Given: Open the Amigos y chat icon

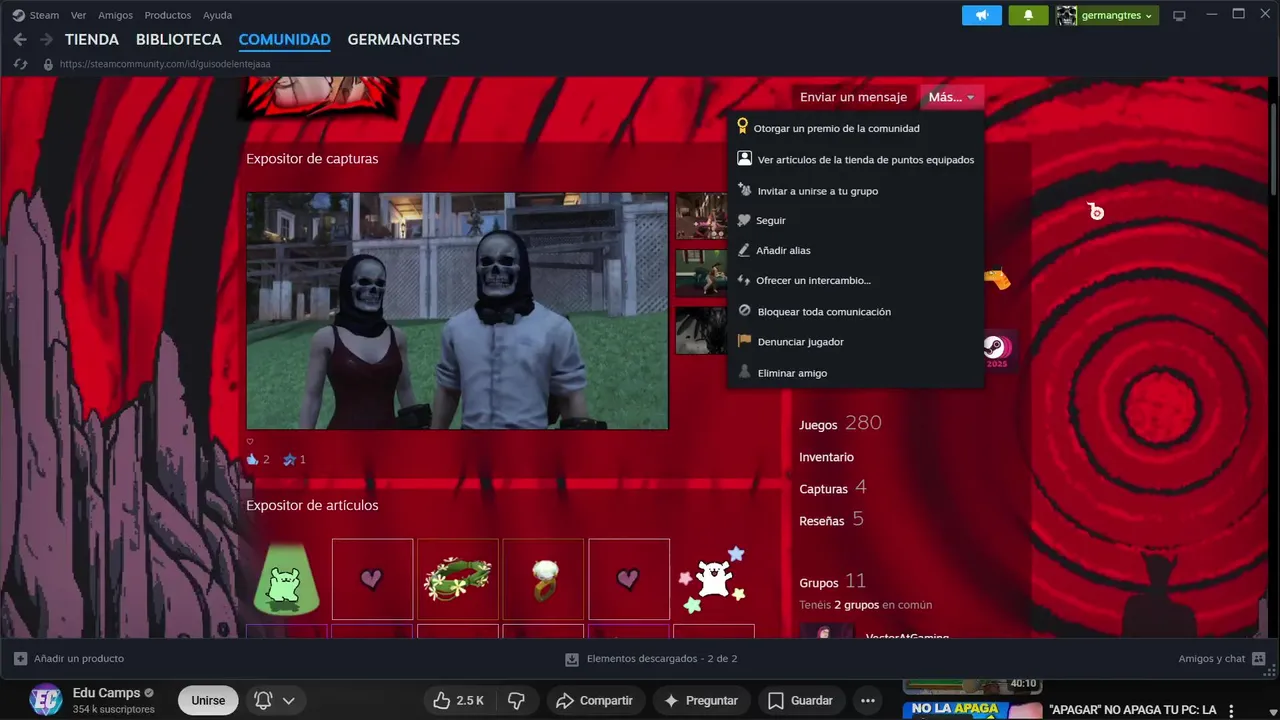Looking at the screenshot, I should [1258, 659].
